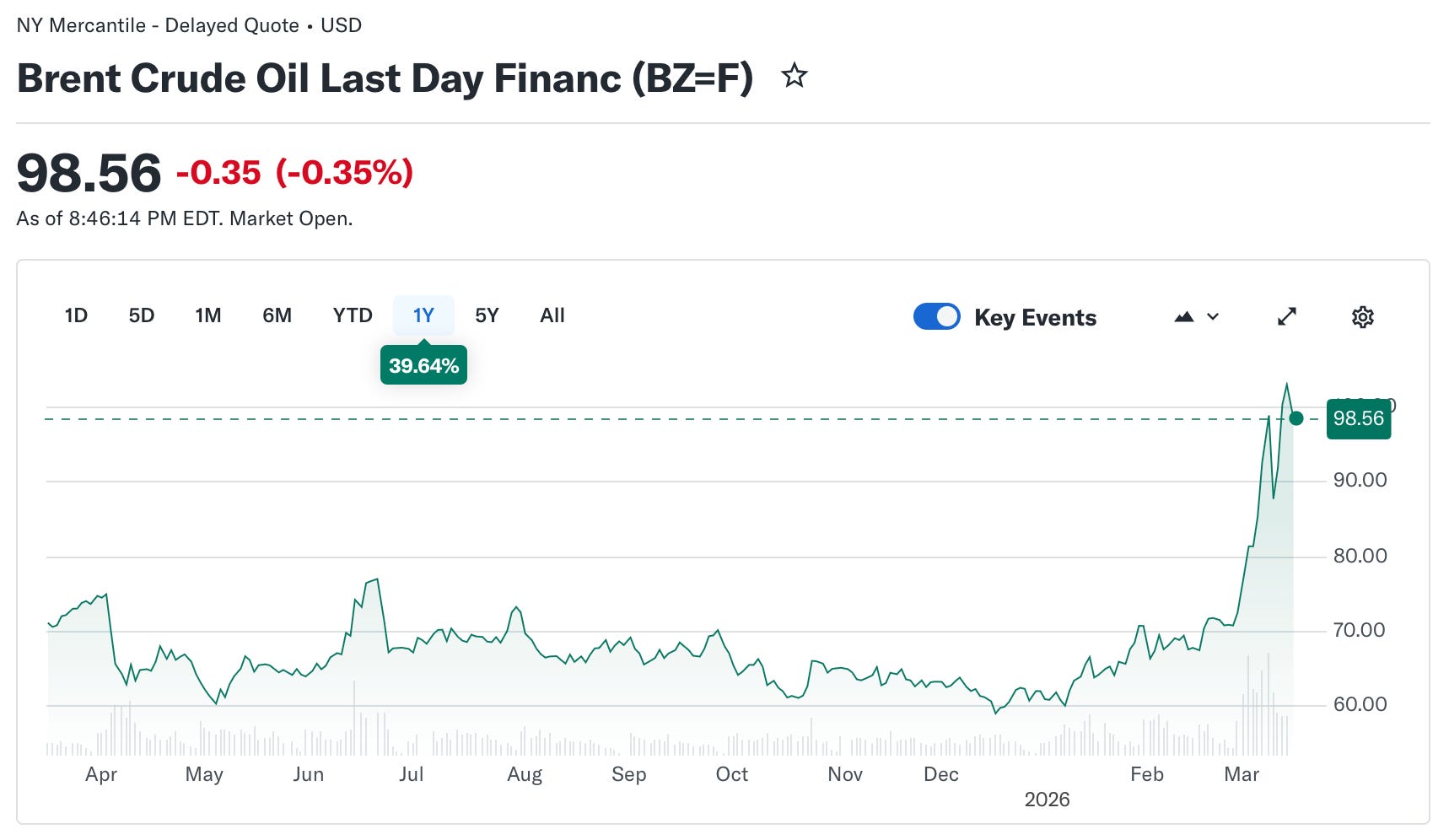Toggle the Key Events switch
Image resolution: width=1449 pixels, height=840 pixels.
[x=936, y=316]
